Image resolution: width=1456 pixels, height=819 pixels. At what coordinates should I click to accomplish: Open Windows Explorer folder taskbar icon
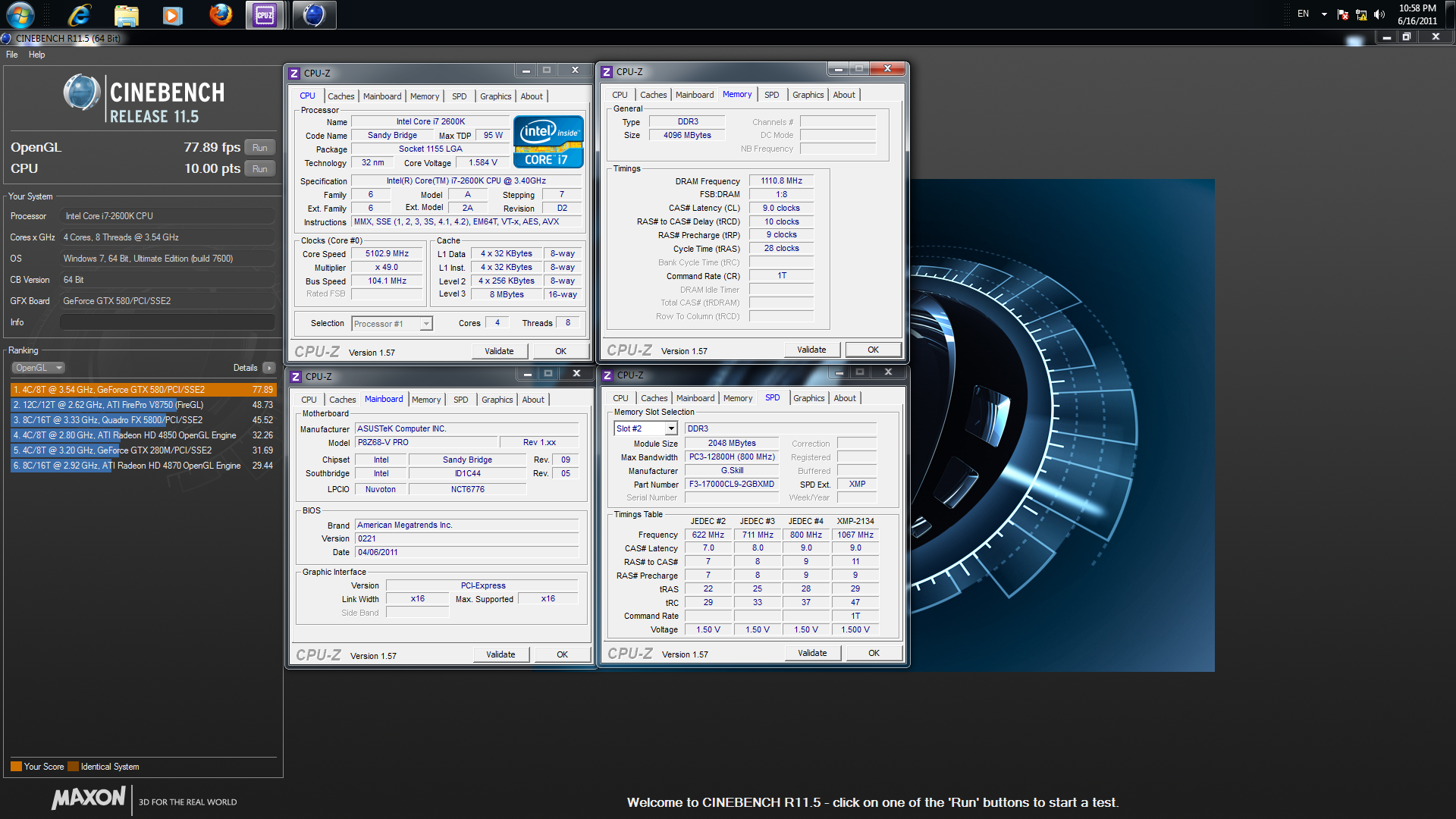click(126, 14)
